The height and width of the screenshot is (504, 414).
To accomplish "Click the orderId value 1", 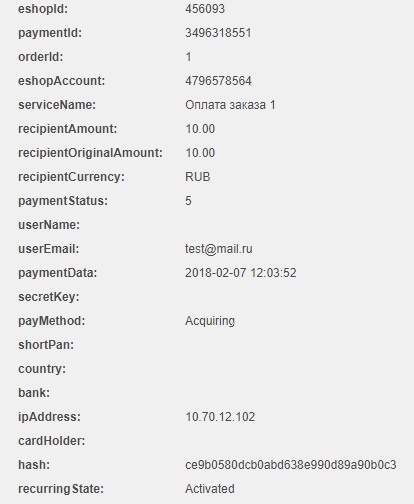I will click(x=189, y=57).
